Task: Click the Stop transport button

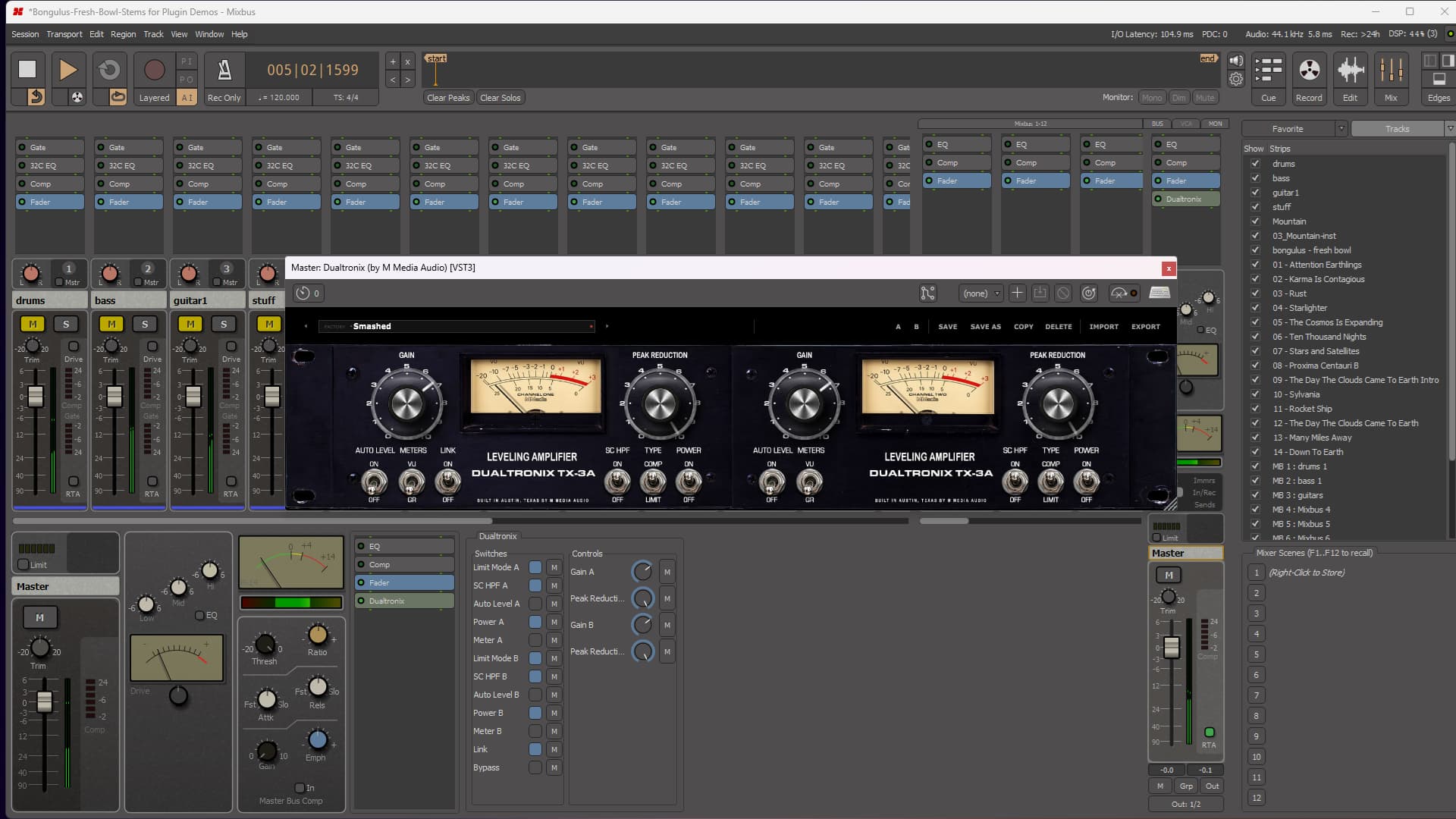Action: pos(27,69)
